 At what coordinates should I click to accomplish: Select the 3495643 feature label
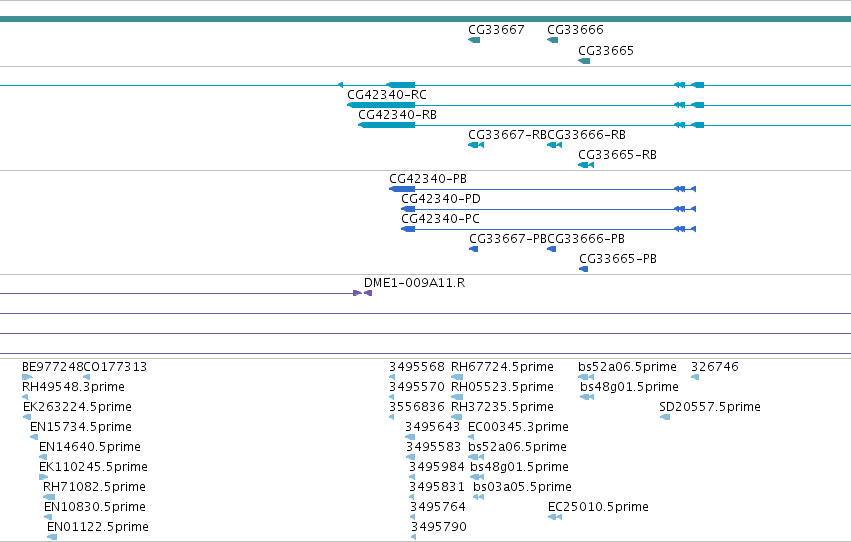coord(433,428)
